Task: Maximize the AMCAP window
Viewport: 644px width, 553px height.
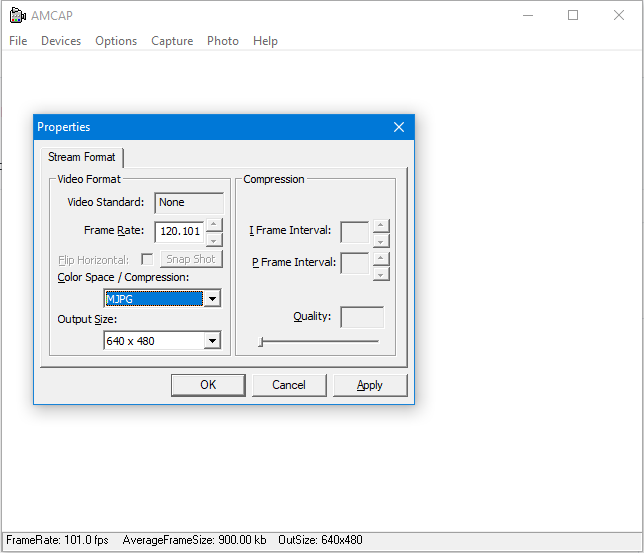Action: click(x=573, y=16)
